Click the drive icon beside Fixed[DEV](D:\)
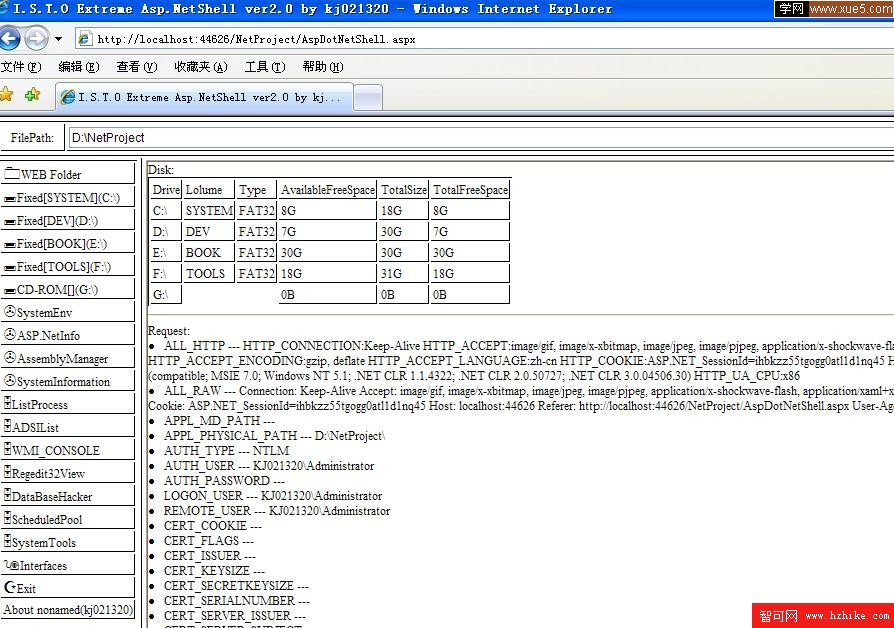894x628 pixels. pos(10,222)
